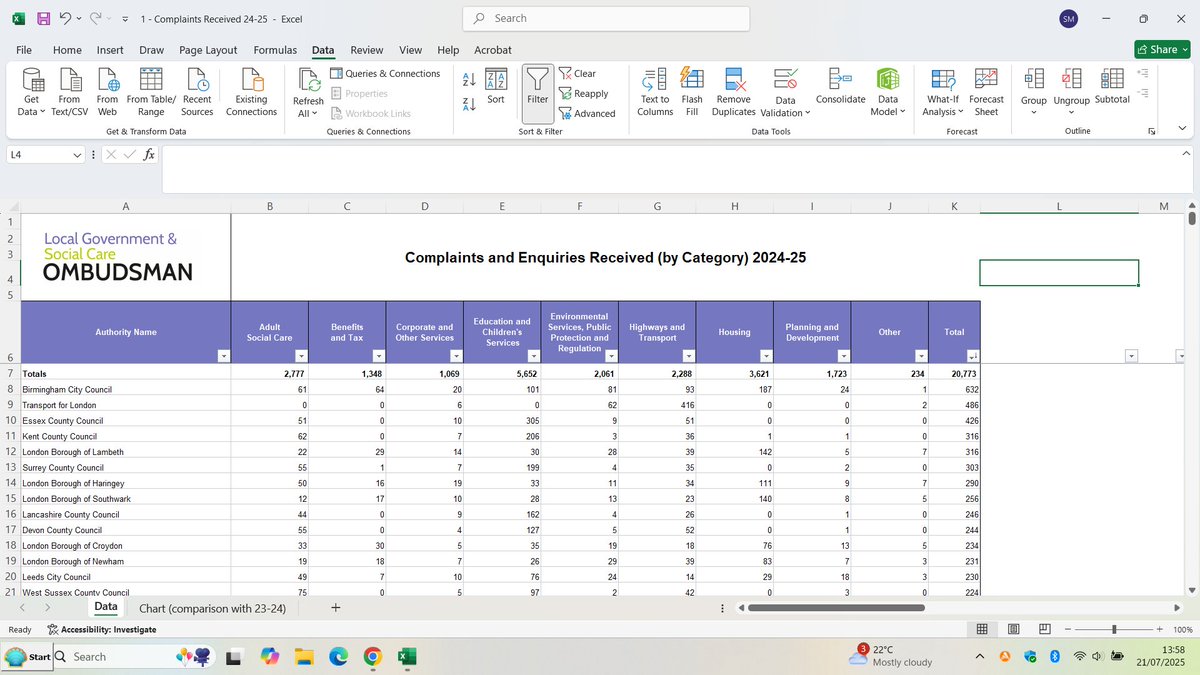Screen dimensions: 1200x675
Task: Open filter dropdown for Adult Social Care
Action: coord(301,356)
